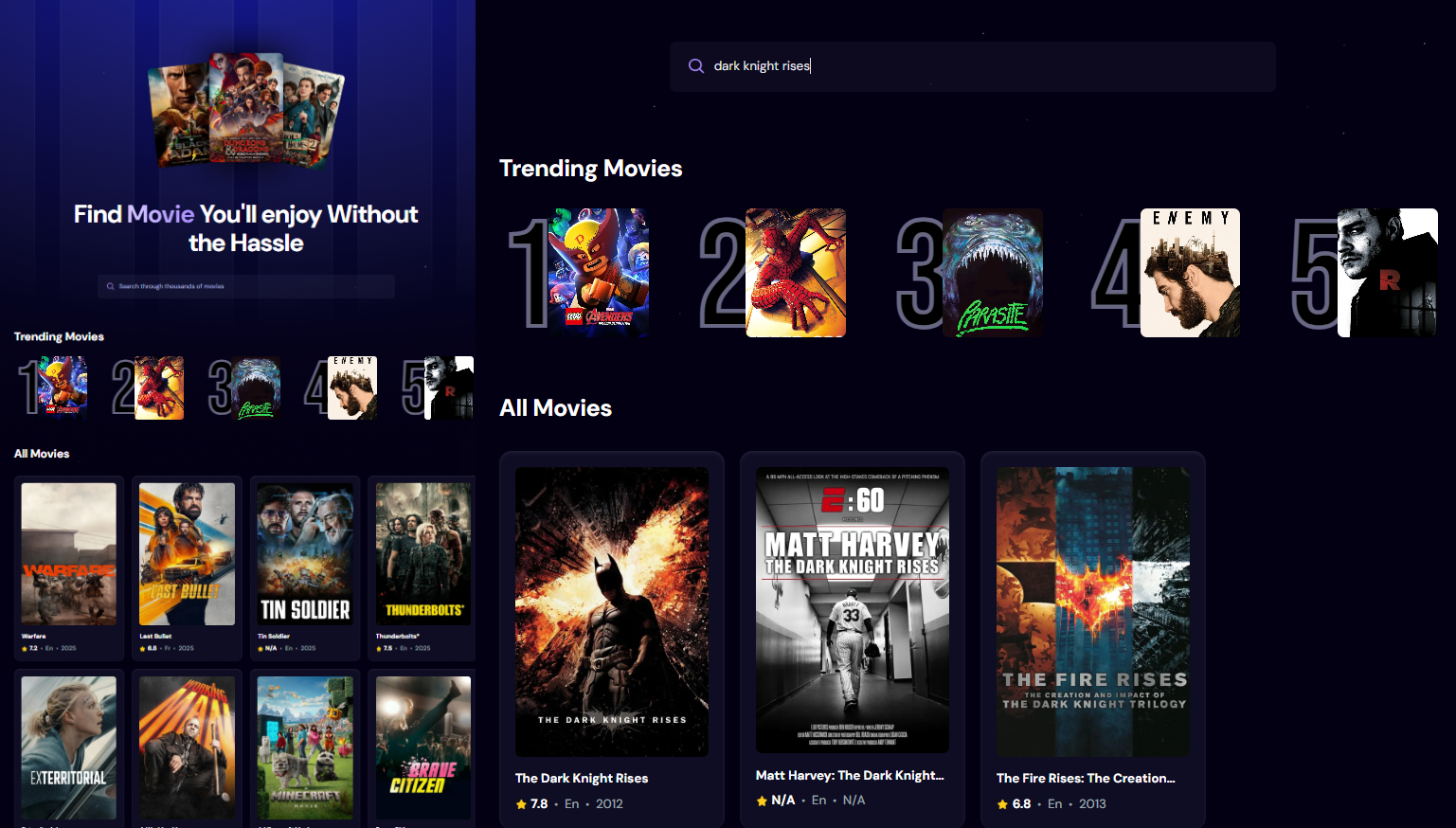The height and width of the screenshot is (828, 1456).
Task: Open the Warfare movie poster in the left panel
Action: pyautogui.click(x=69, y=554)
